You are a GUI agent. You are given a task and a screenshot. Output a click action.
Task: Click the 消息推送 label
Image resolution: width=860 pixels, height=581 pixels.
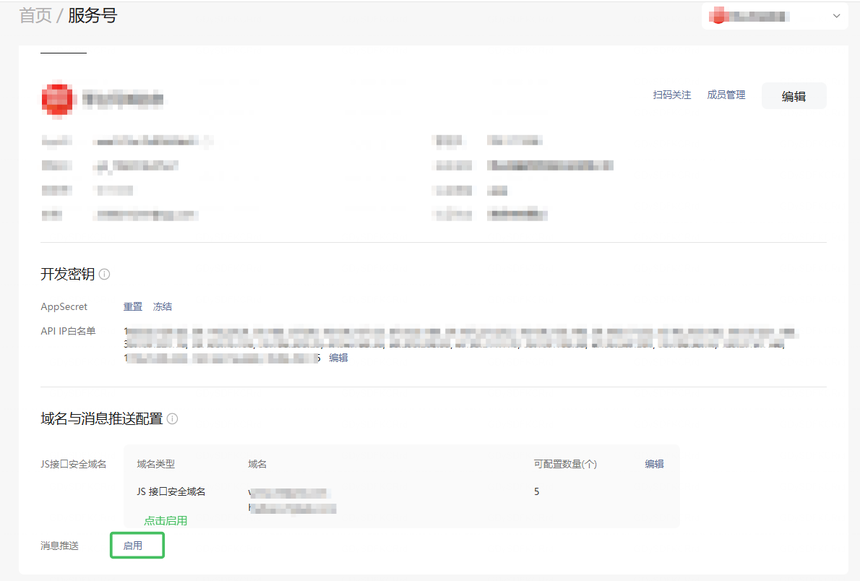(x=60, y=545)
